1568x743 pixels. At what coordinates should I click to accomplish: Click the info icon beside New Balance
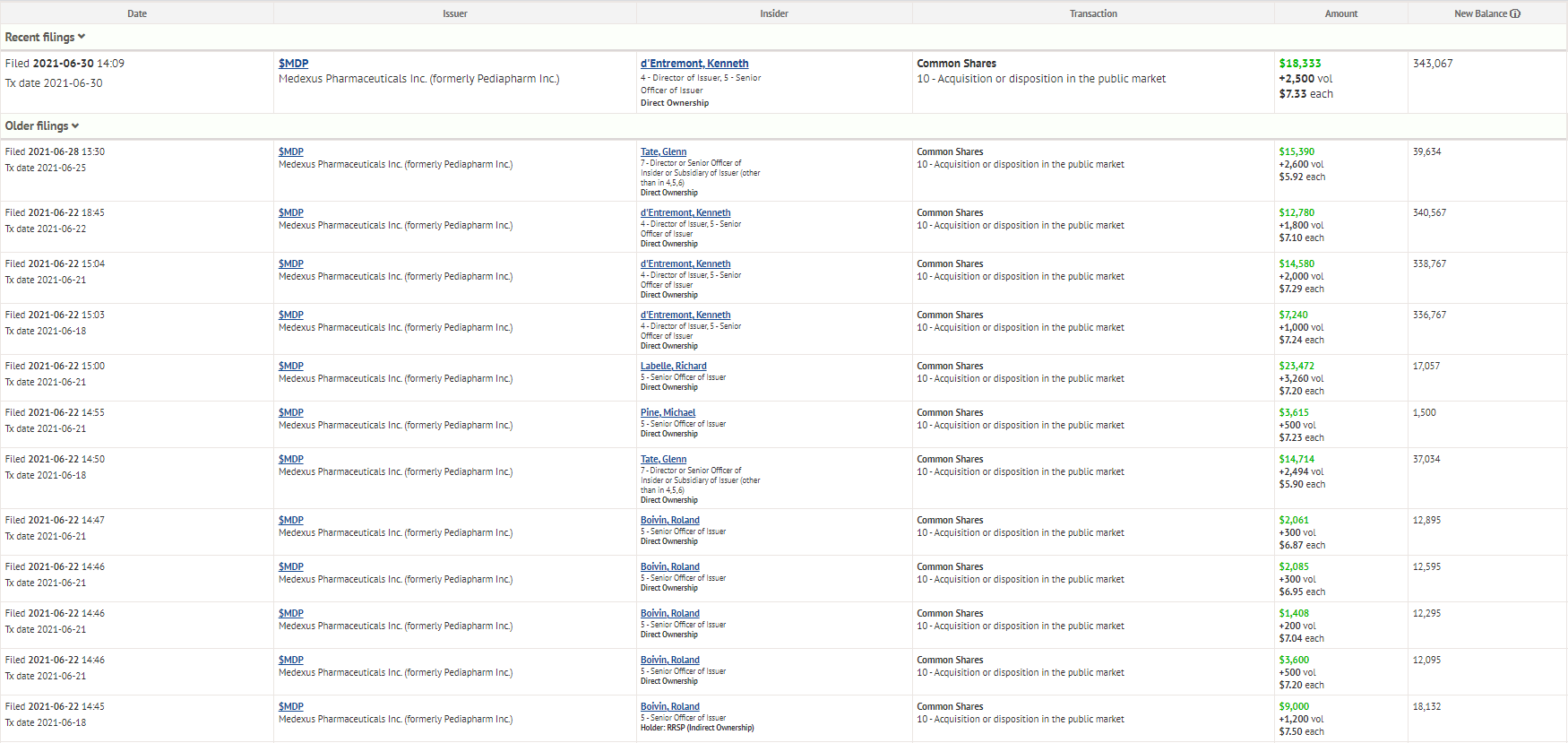click(x=1515, y=13)
